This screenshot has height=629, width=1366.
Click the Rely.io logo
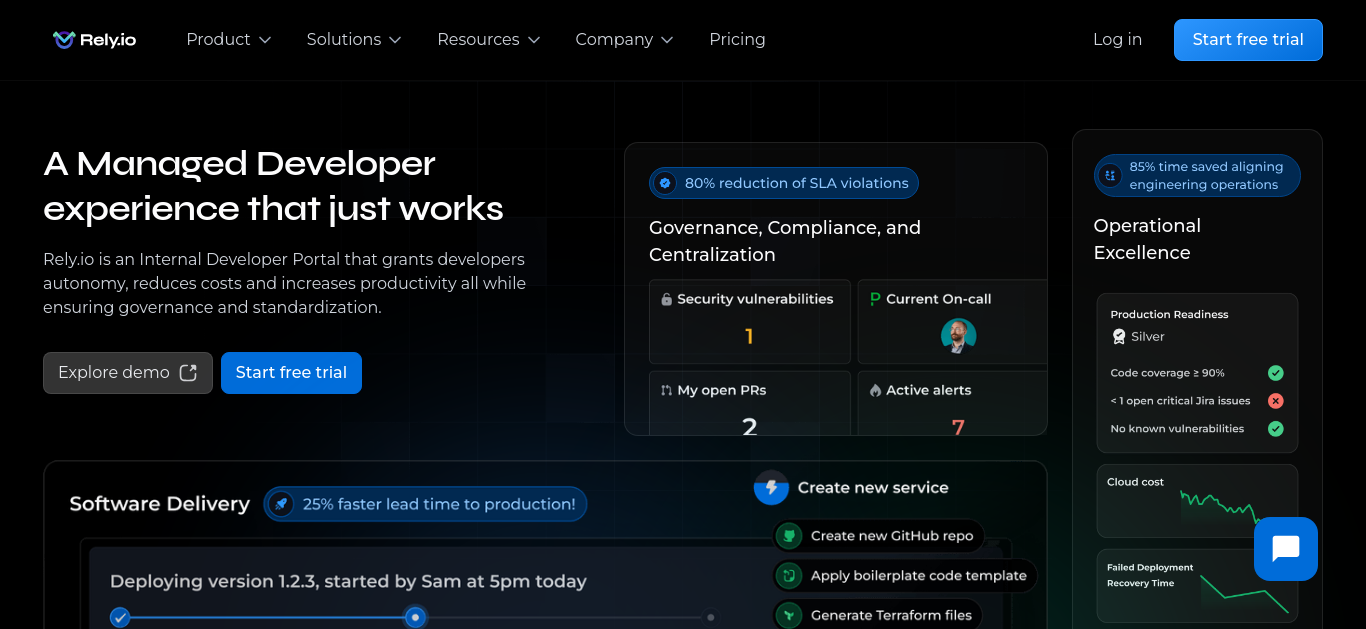94,39
